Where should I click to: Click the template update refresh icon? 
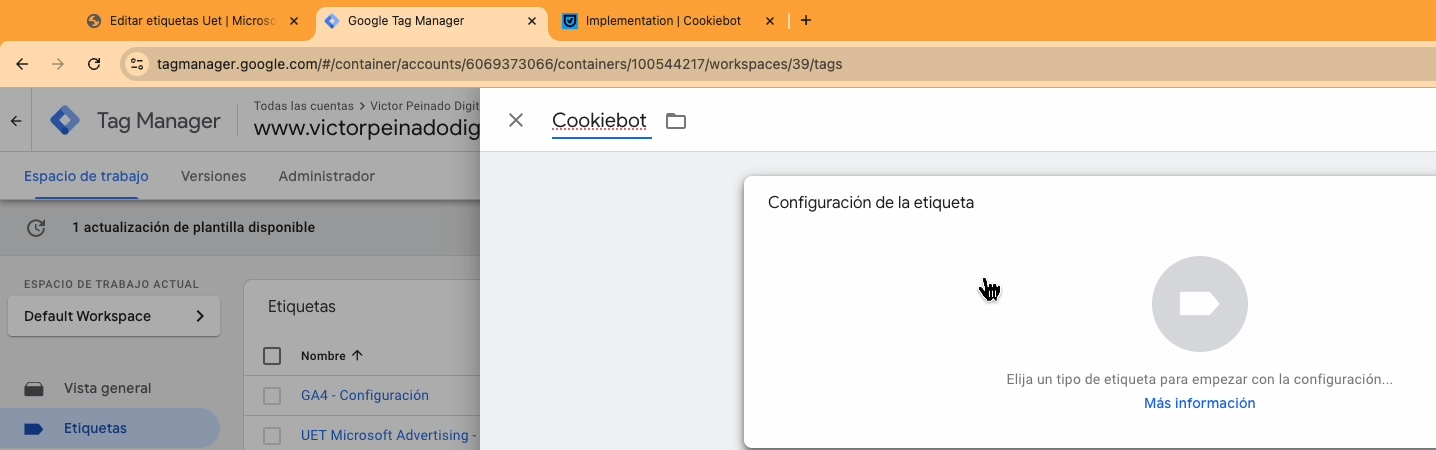click(x=36, y=228)
